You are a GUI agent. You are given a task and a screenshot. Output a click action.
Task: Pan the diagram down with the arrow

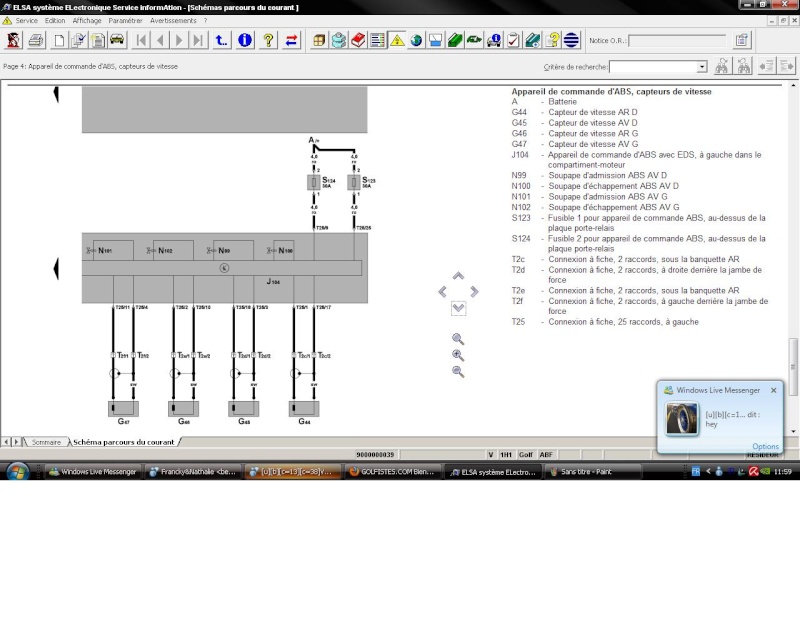458,308
